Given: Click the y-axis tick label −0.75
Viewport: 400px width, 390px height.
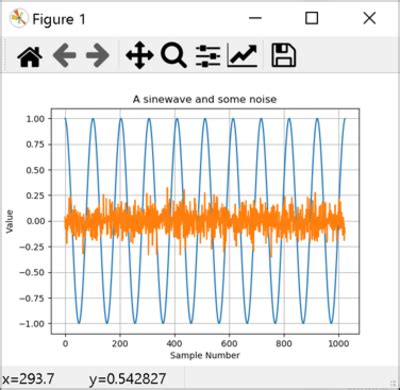Looking at the screenshot, I should (x=32, y=298).
